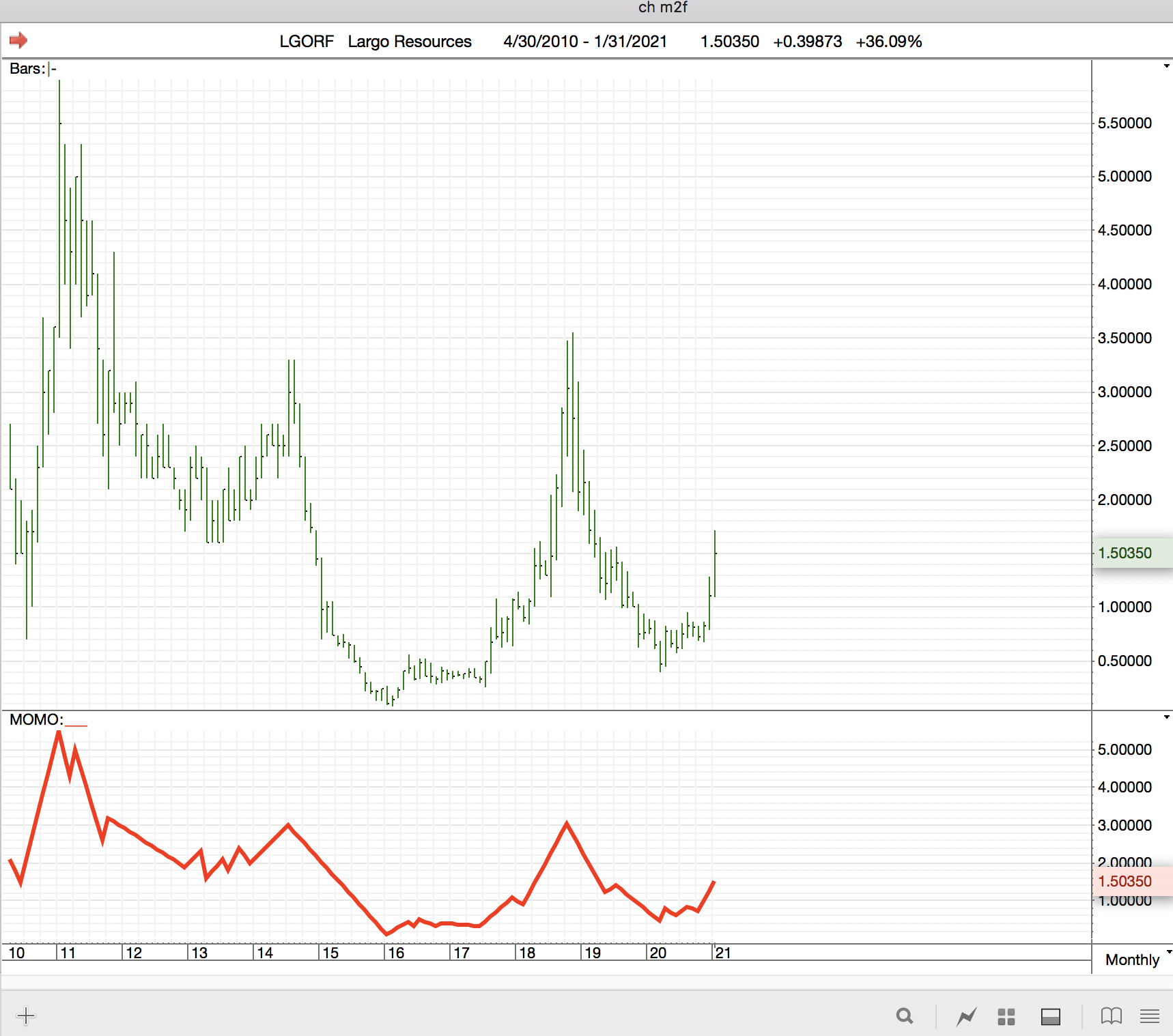Image resolution: width=1173 pixels, height=1036 pixels.
Task: Click the 3.50000 price axis label
Action: 1125,338
